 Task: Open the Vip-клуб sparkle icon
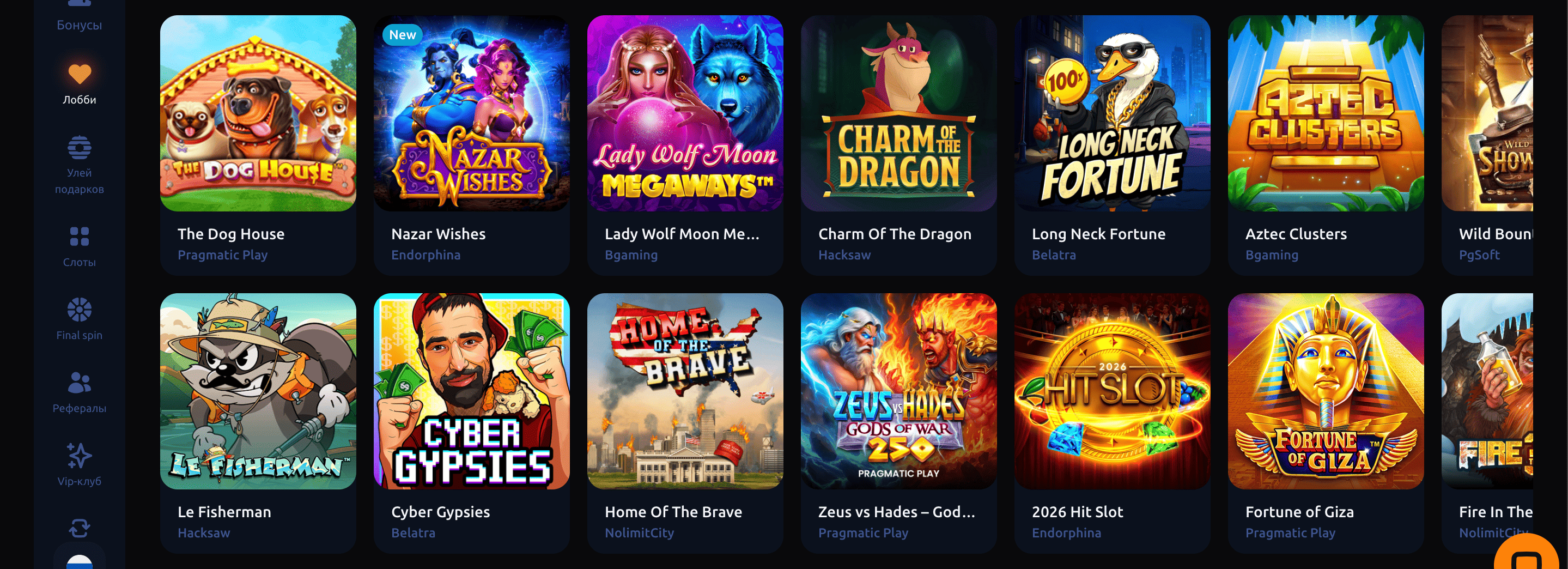coord(79,455)
